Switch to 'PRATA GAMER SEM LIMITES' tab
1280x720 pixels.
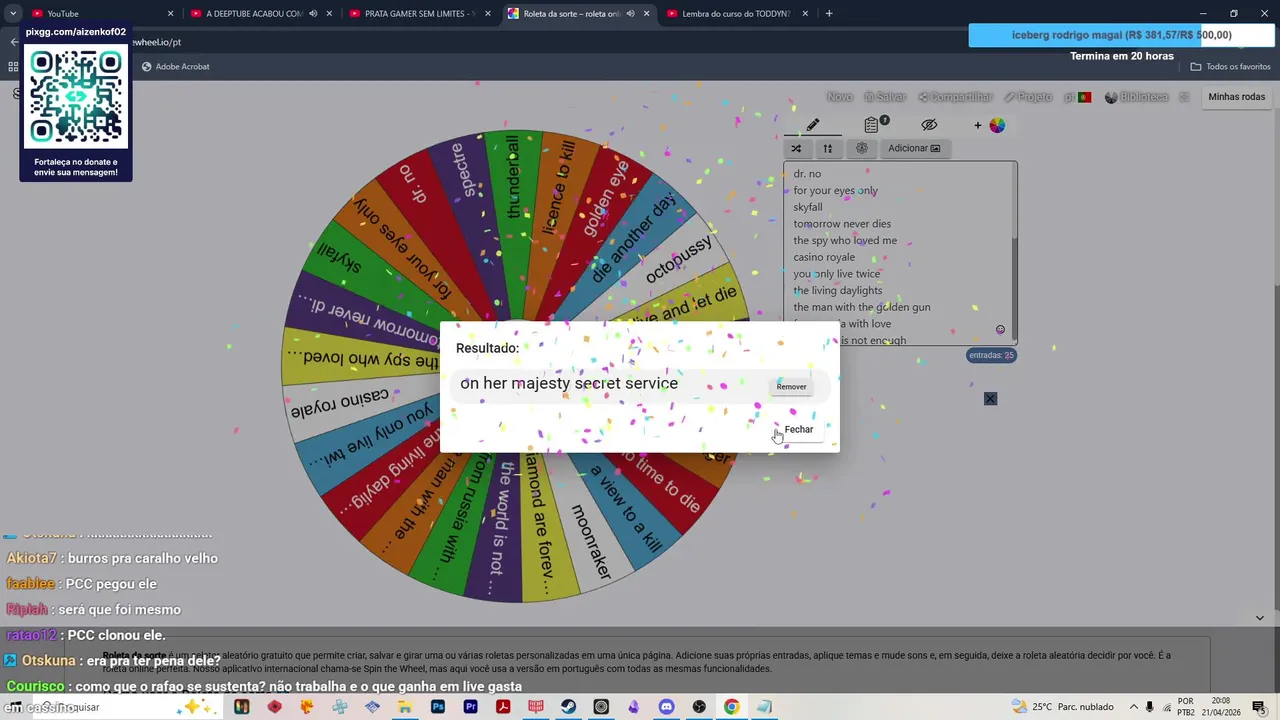click(418, 13)
